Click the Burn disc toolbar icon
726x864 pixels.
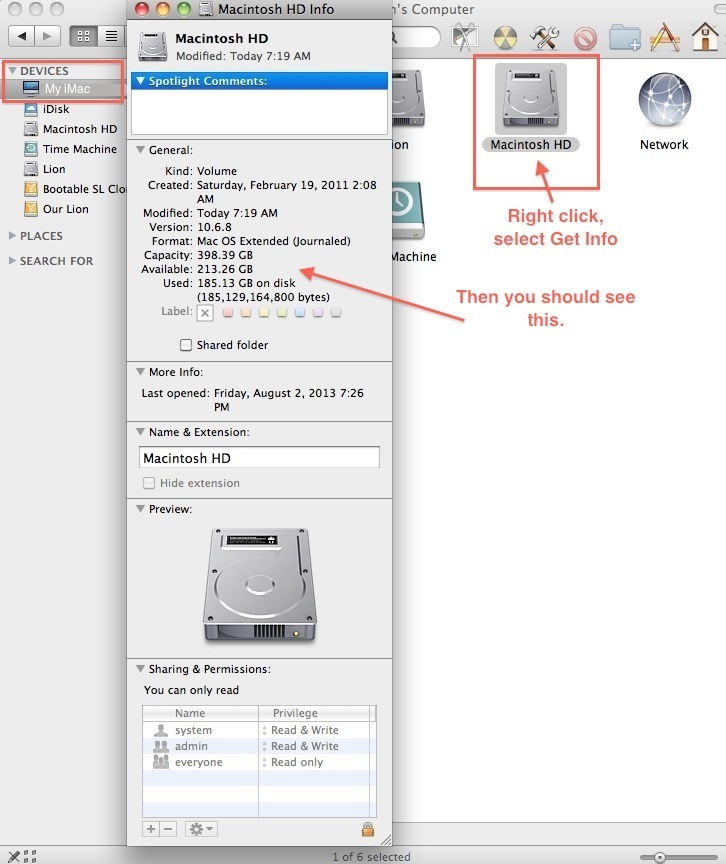point(505,38)
